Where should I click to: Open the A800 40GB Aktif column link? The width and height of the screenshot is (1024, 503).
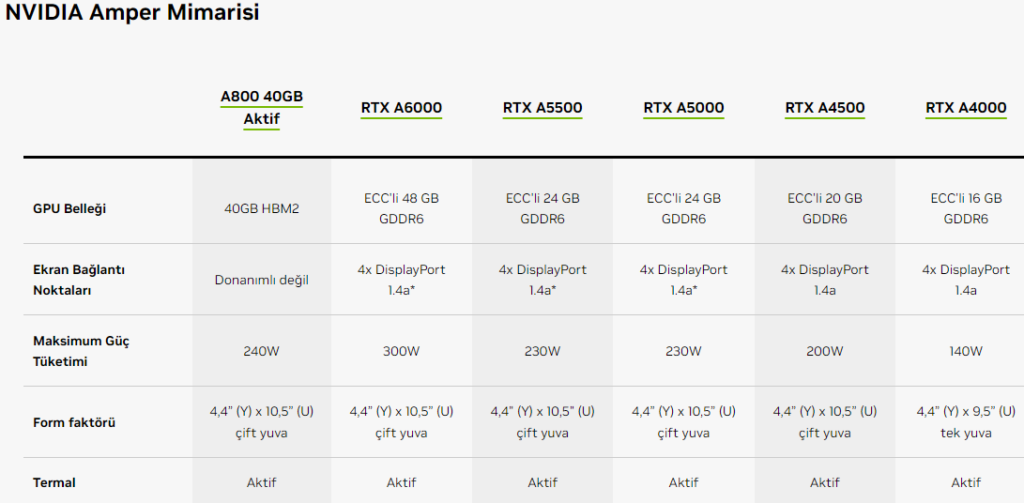coord(261,108)
